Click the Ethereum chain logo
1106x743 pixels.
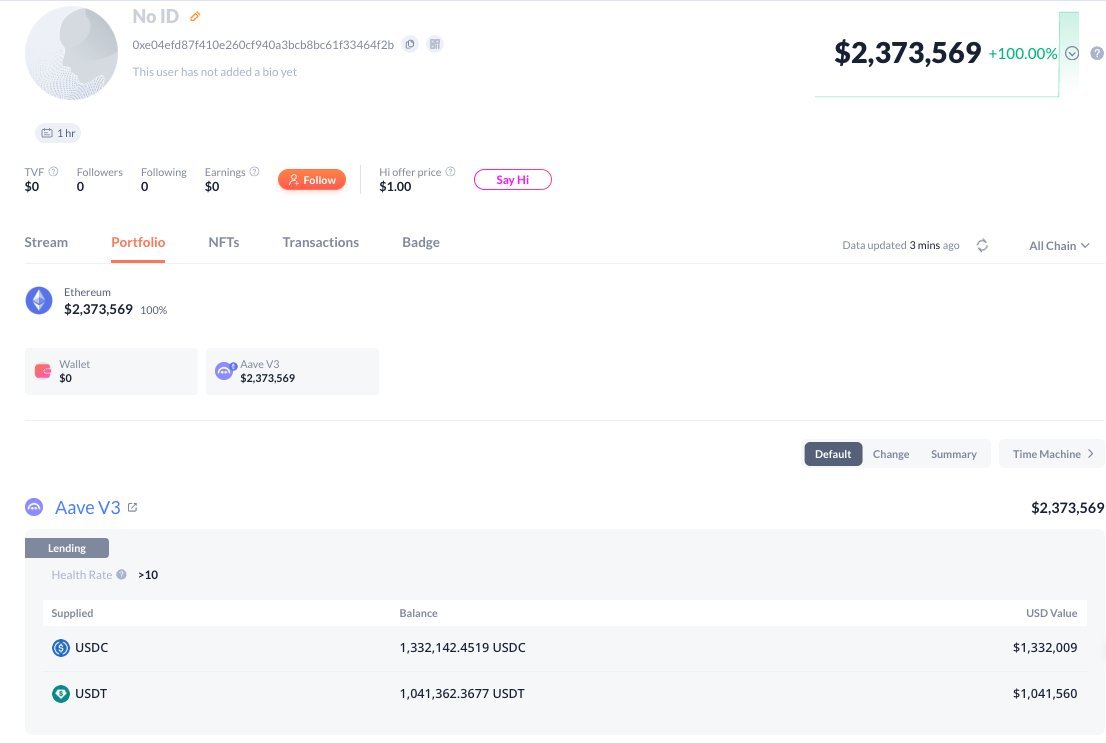click(x=39, y=301)
